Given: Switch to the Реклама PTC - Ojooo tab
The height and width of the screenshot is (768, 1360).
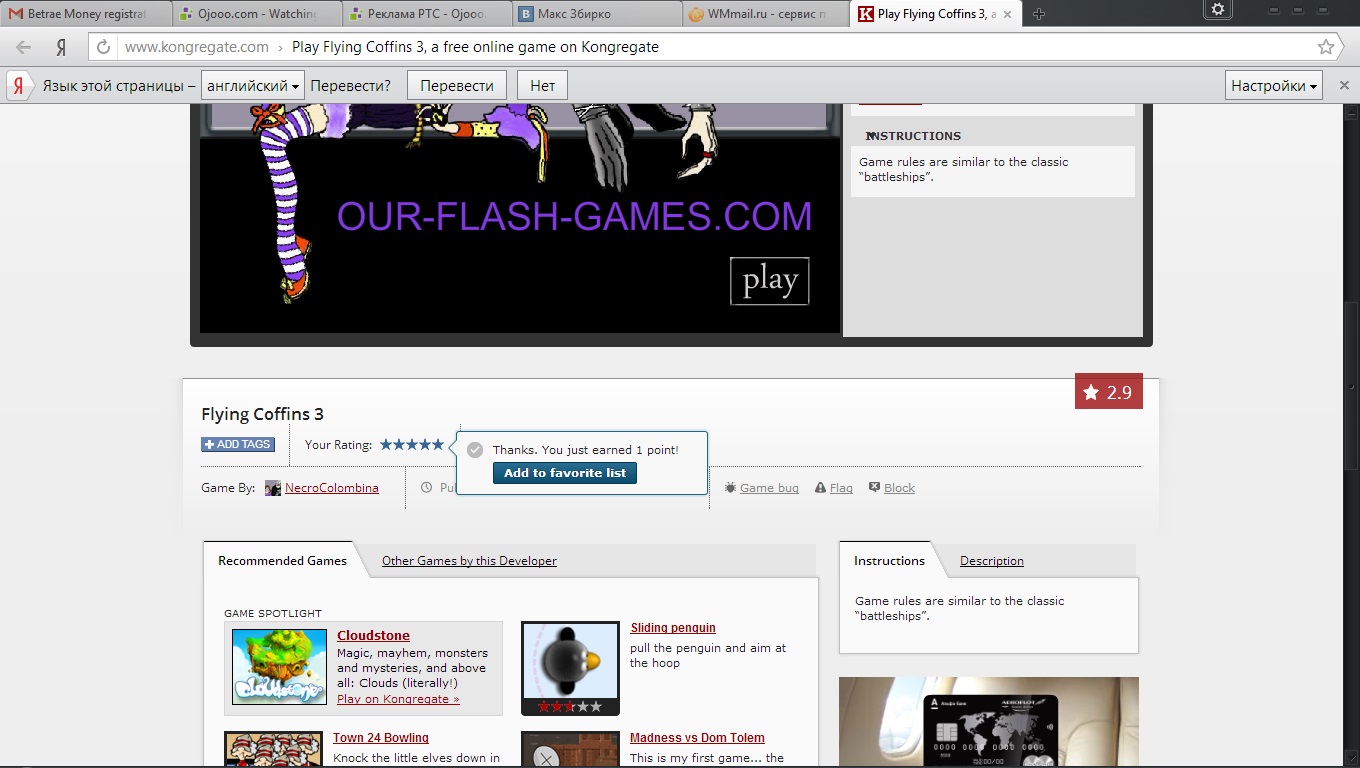Looking at the screenshot, I should click(427, 14).
